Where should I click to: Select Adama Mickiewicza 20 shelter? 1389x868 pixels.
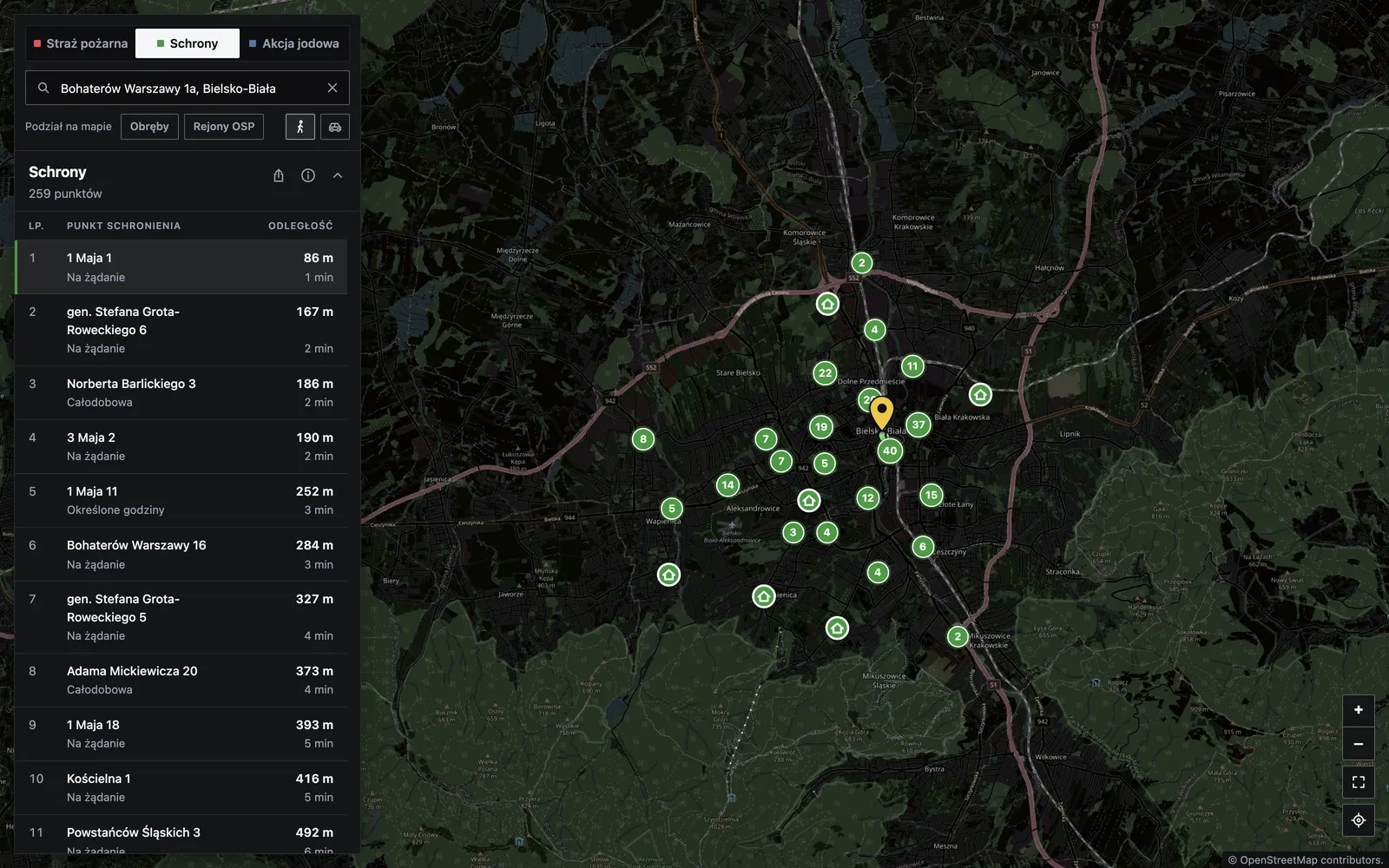[181, 681]
